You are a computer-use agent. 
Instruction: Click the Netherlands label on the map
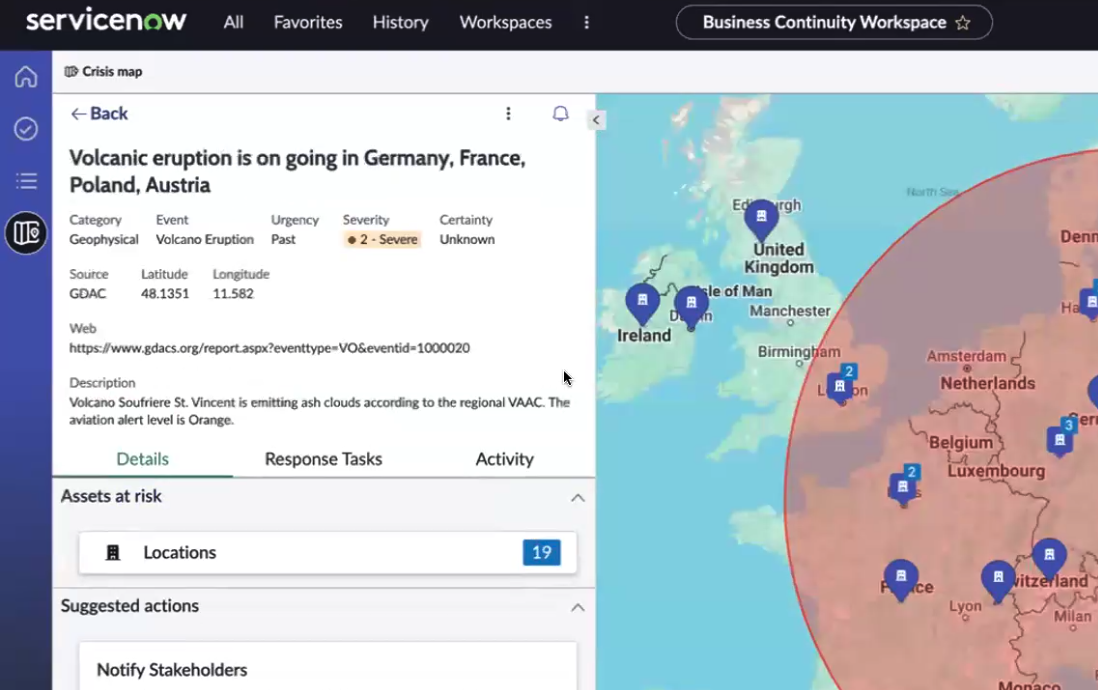(x=987, y=383)
